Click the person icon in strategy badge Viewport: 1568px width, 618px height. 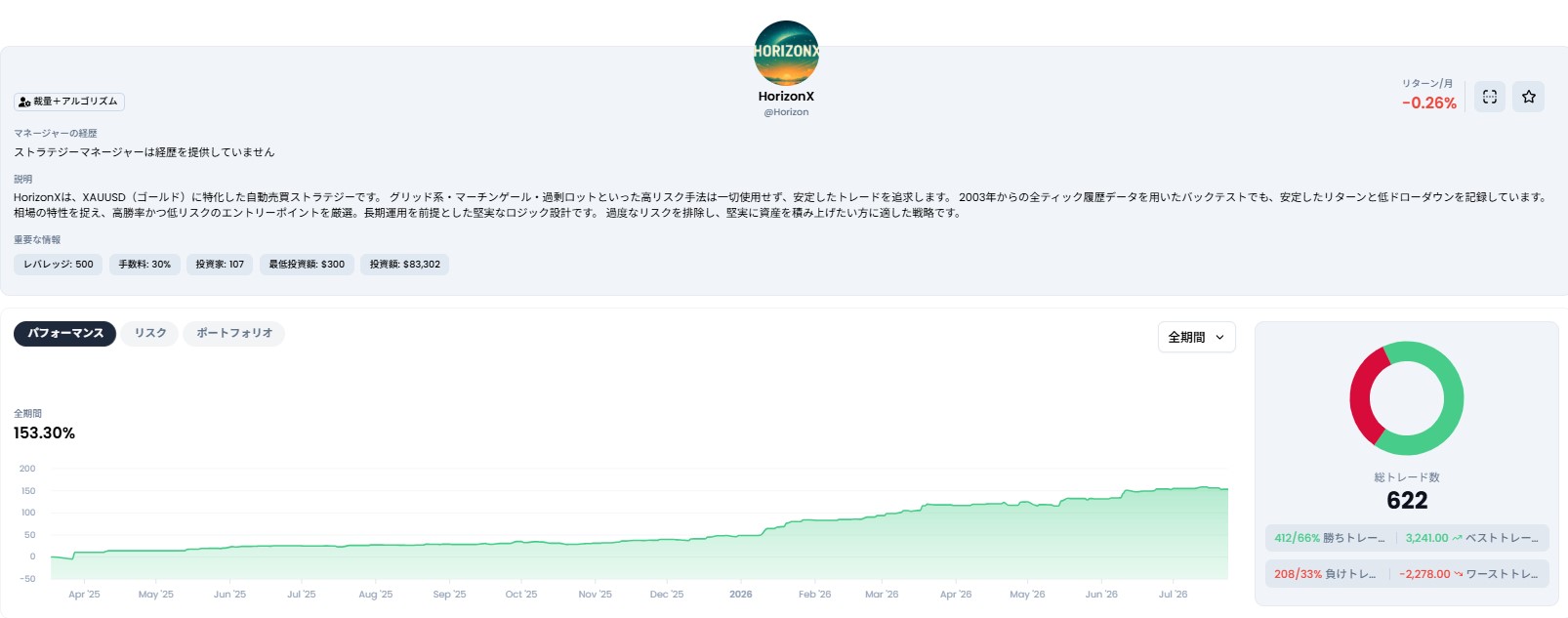24,102
